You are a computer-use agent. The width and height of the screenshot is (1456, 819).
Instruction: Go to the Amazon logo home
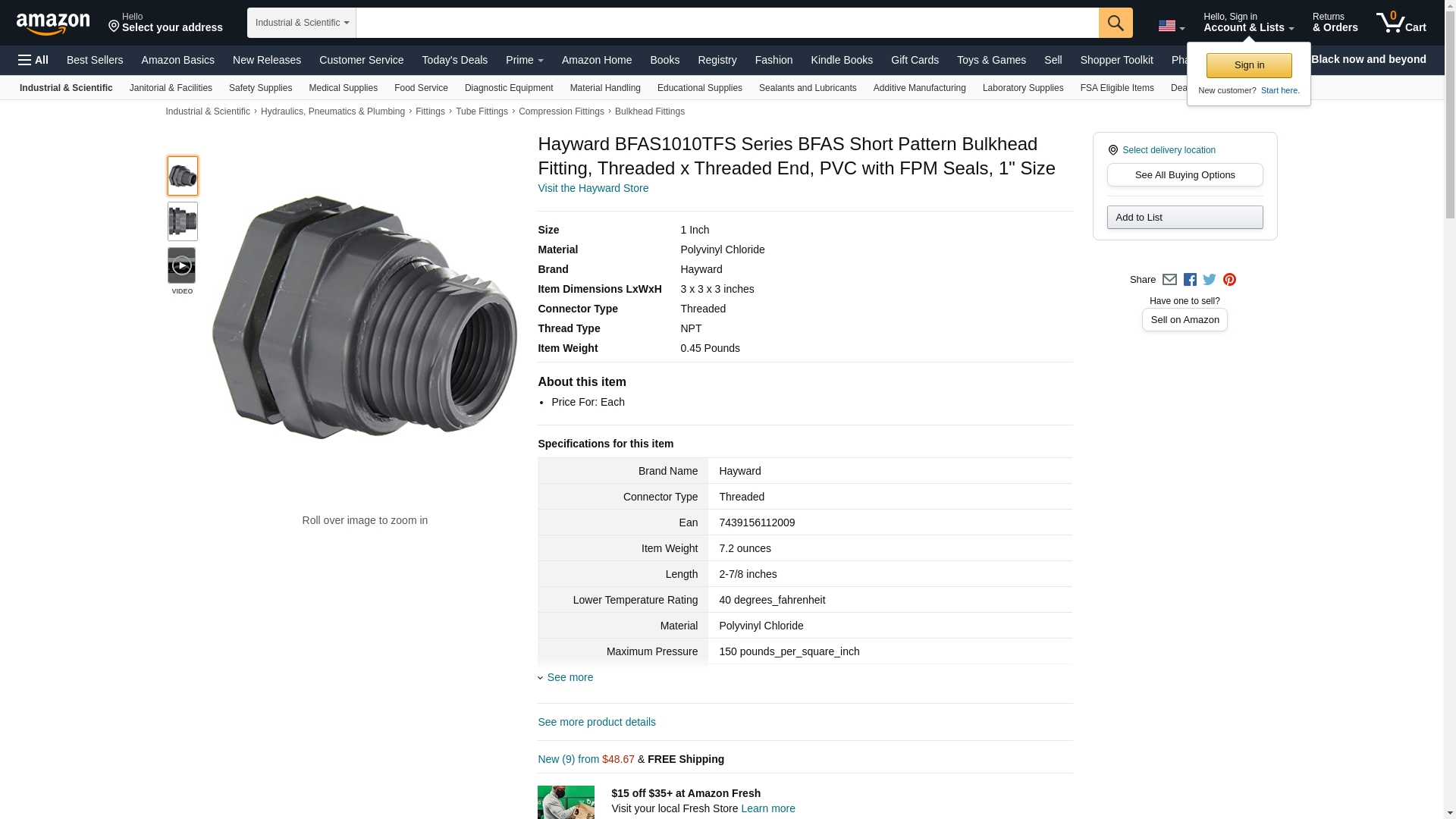(53, 24)
